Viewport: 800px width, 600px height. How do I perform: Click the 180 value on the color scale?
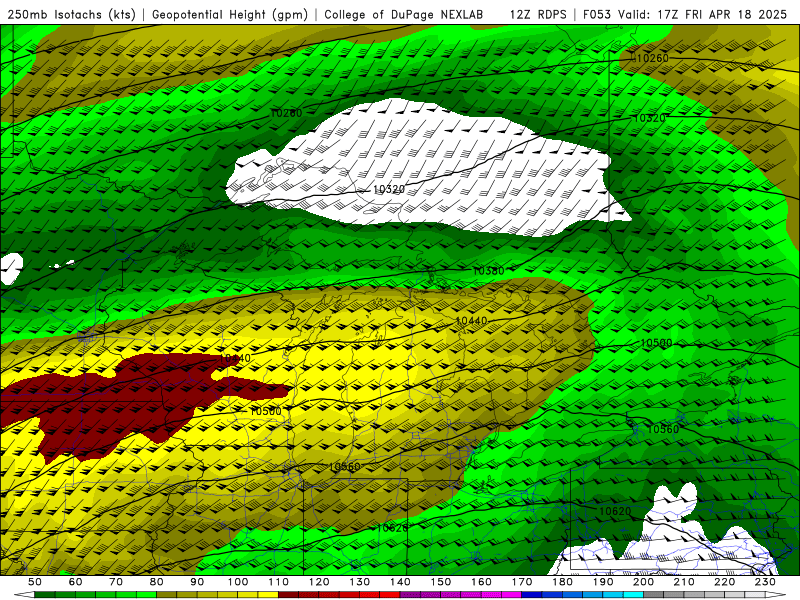(x=563, y=582)
